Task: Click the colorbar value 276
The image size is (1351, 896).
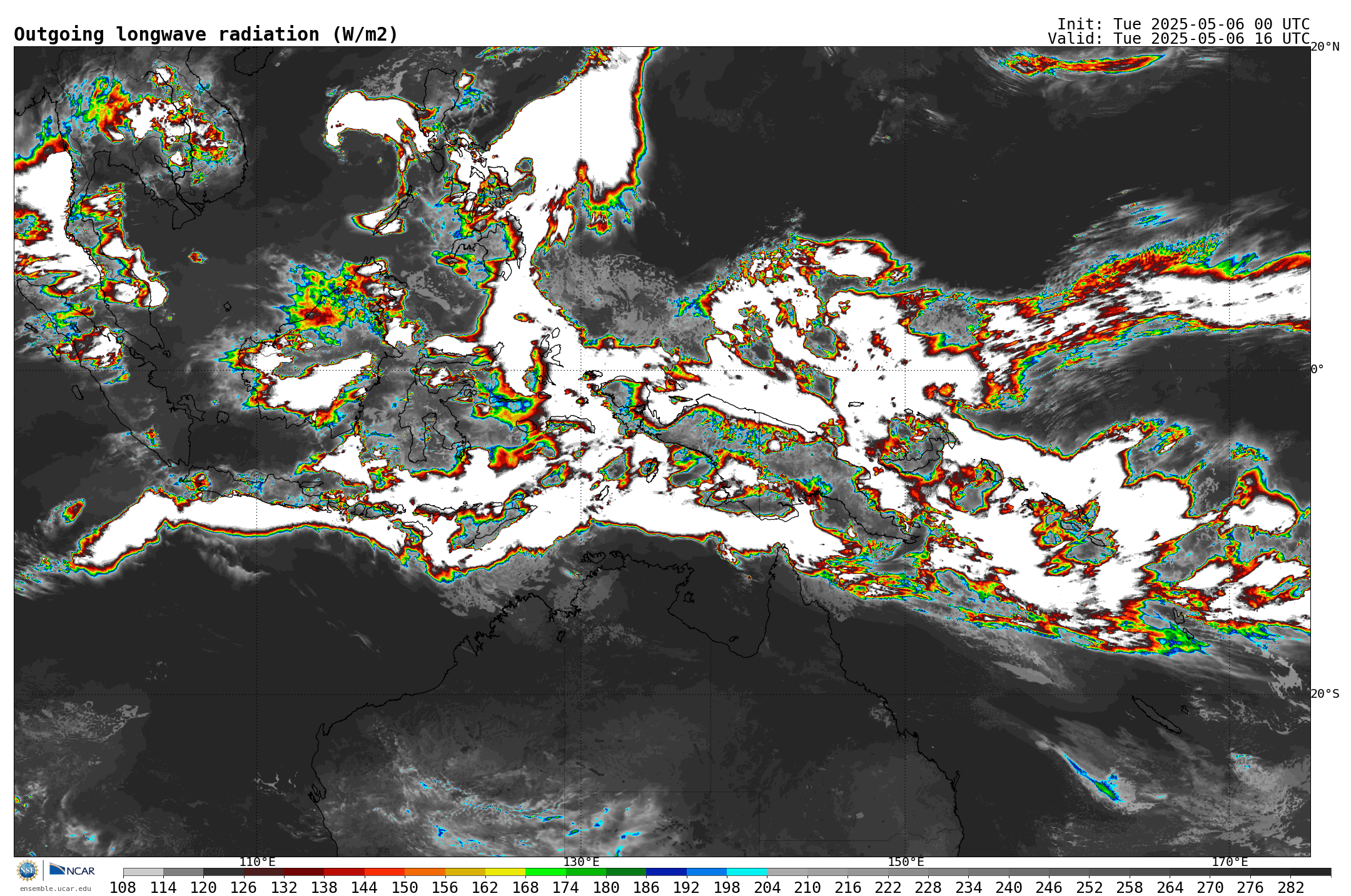Action: pyautogui.click(x=1250, y=888)
